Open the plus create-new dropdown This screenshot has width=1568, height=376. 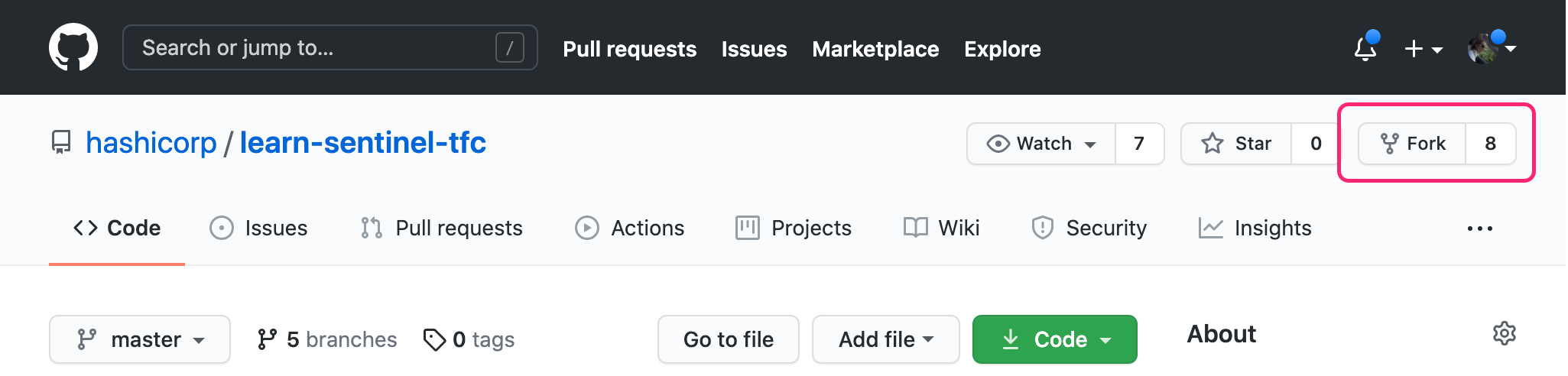tap(1424, 49)
